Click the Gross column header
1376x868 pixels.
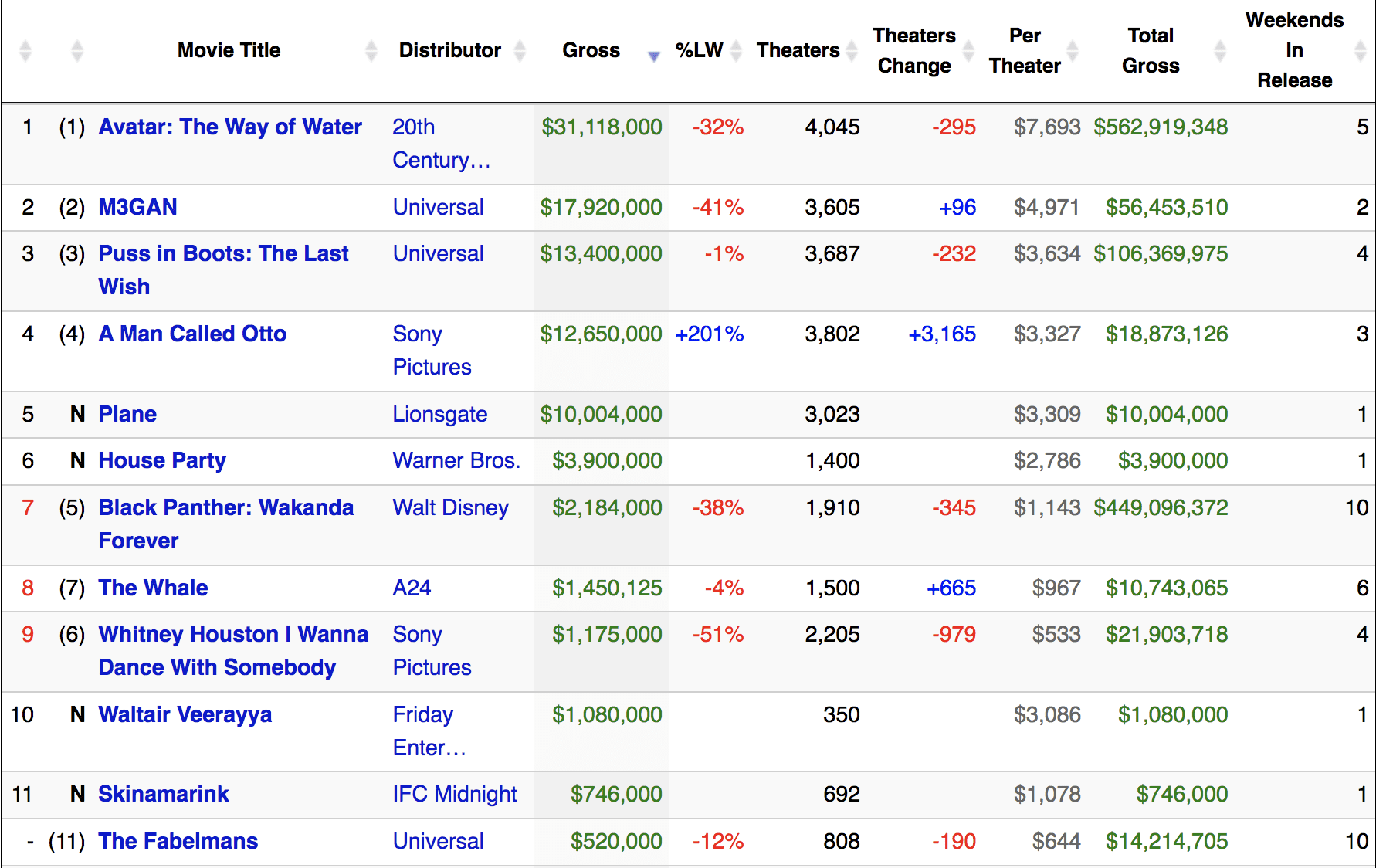pos(591,50)
